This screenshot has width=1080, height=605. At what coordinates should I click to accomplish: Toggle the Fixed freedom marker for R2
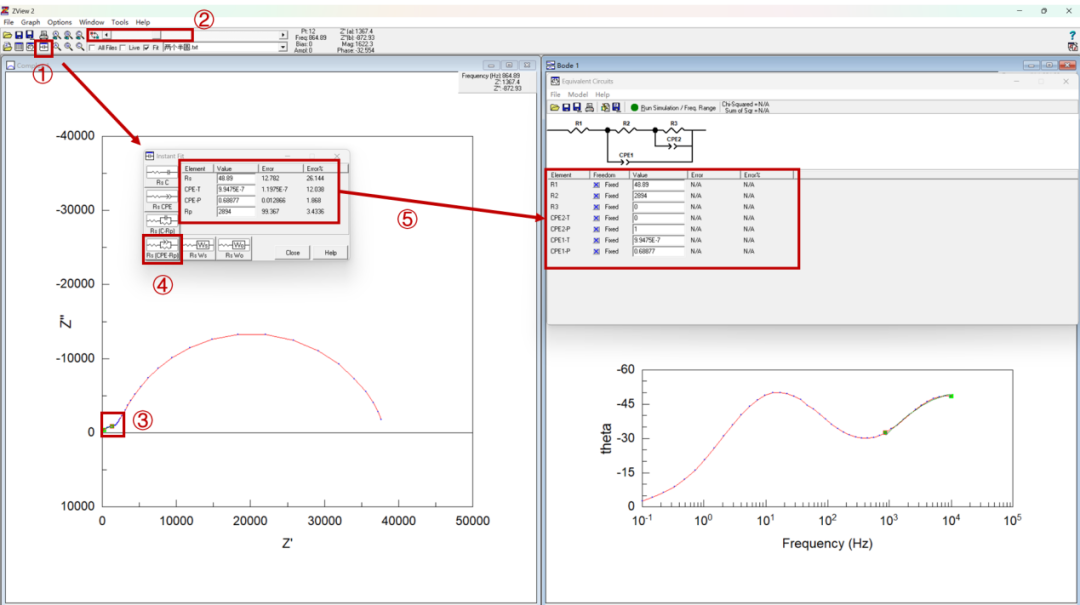(x=596, y=196)
